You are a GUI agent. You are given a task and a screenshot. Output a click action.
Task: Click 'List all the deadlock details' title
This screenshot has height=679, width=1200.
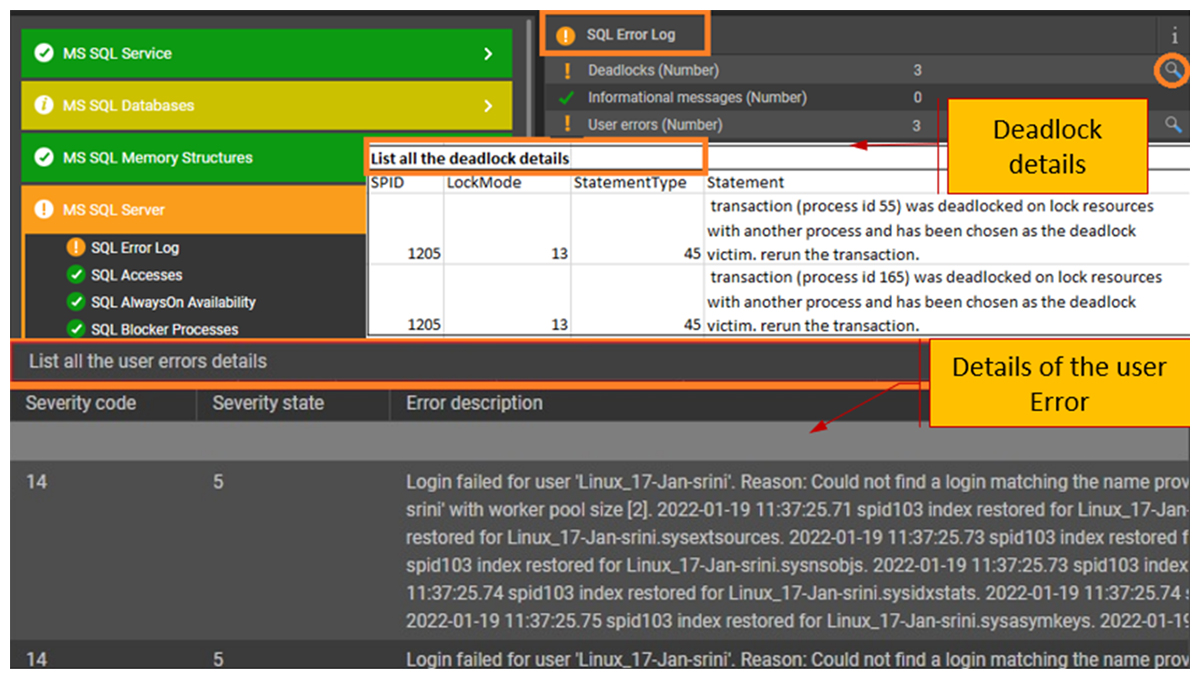pos(470,158)
